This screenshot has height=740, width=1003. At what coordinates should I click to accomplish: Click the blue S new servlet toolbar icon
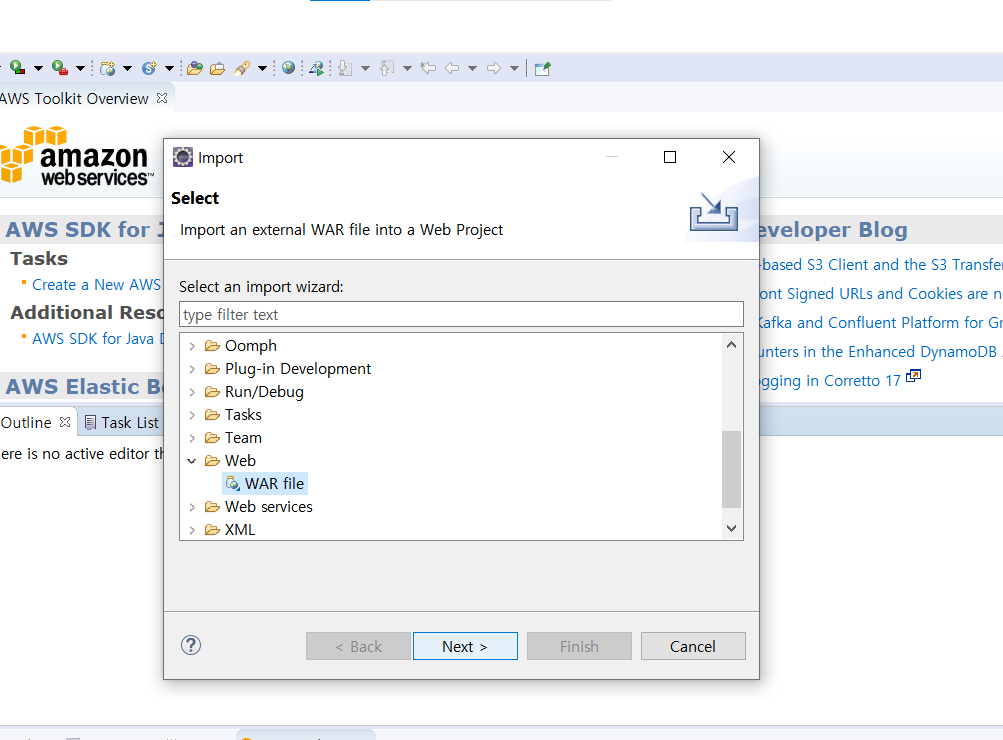click(x=149, y=68)
